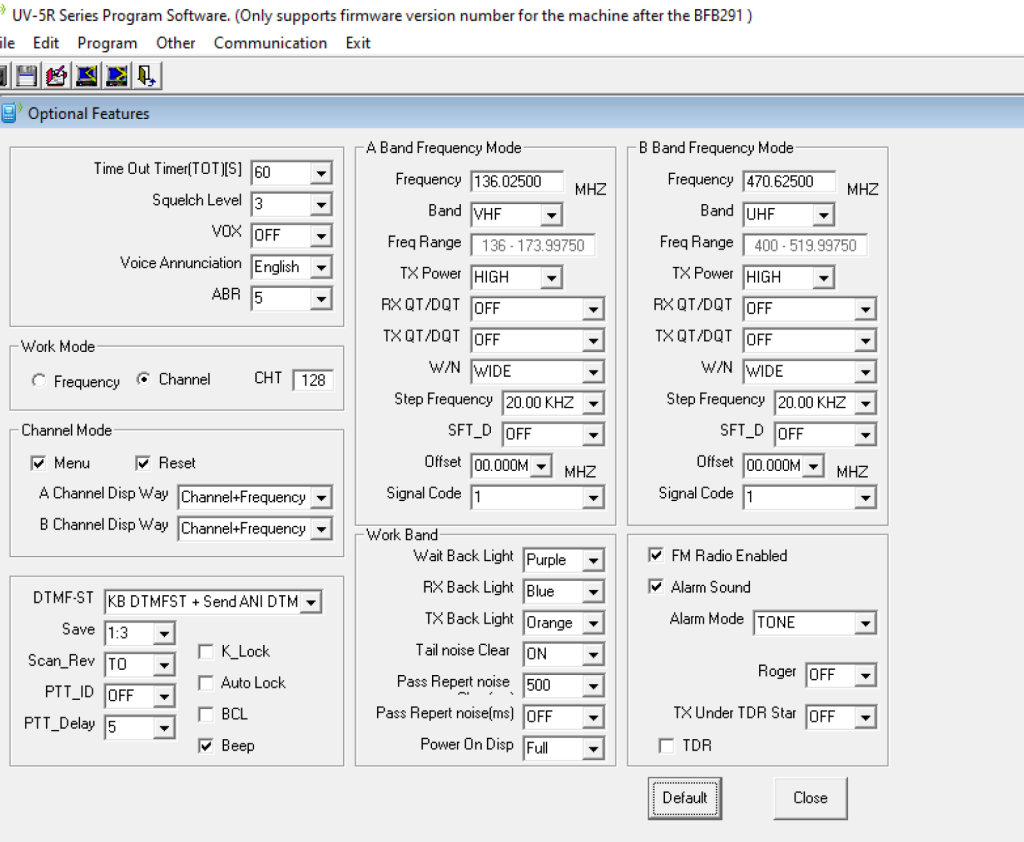Click the write-to-radio icon with right arrow
The height and width of the screenshot is (842, 1024).
[117, 76]
